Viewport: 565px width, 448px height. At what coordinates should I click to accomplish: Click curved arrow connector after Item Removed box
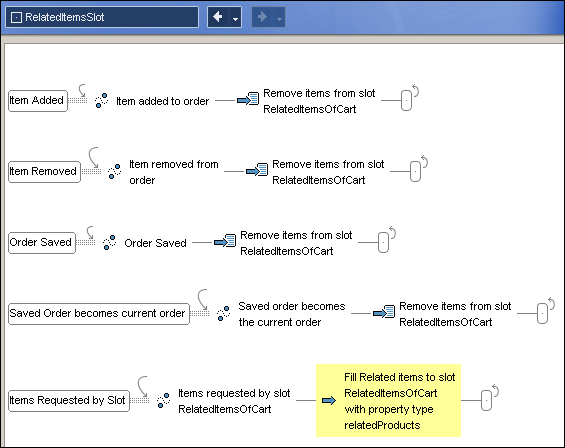94,158
